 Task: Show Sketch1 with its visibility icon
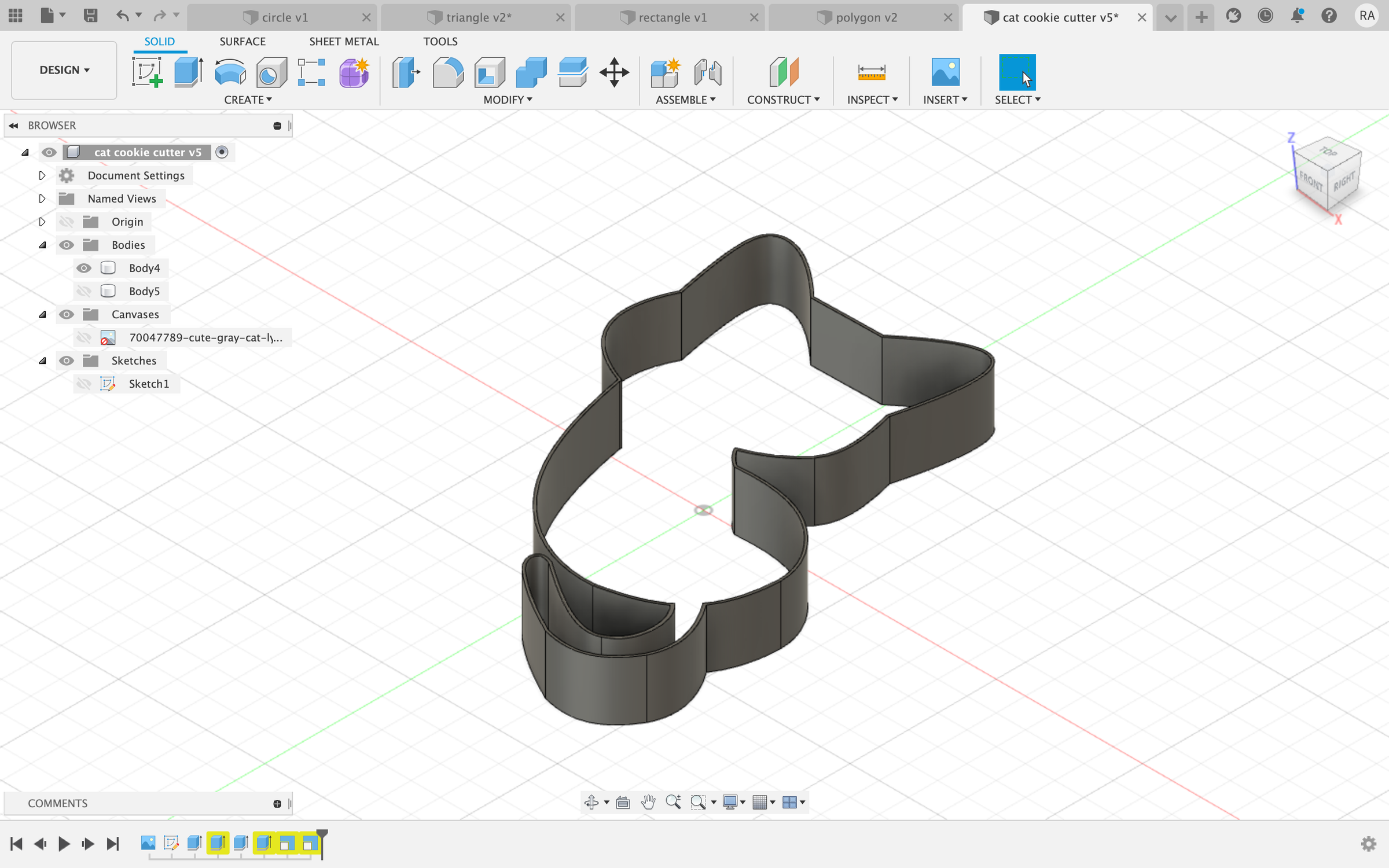click(84, 384)
